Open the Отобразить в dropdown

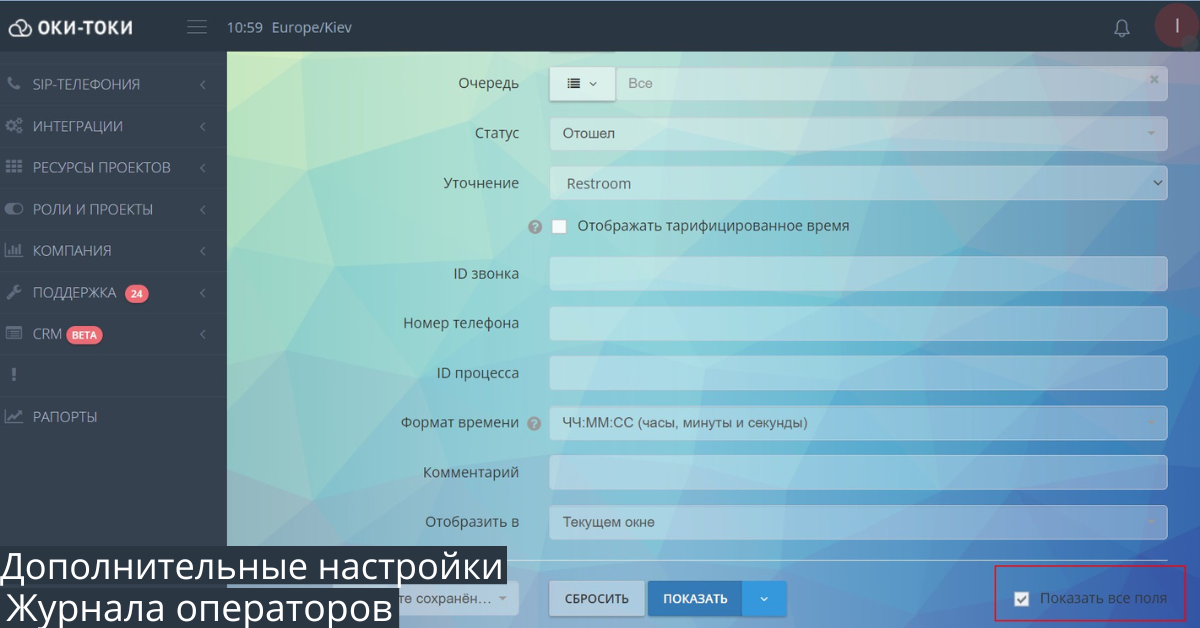pos(858,522)
